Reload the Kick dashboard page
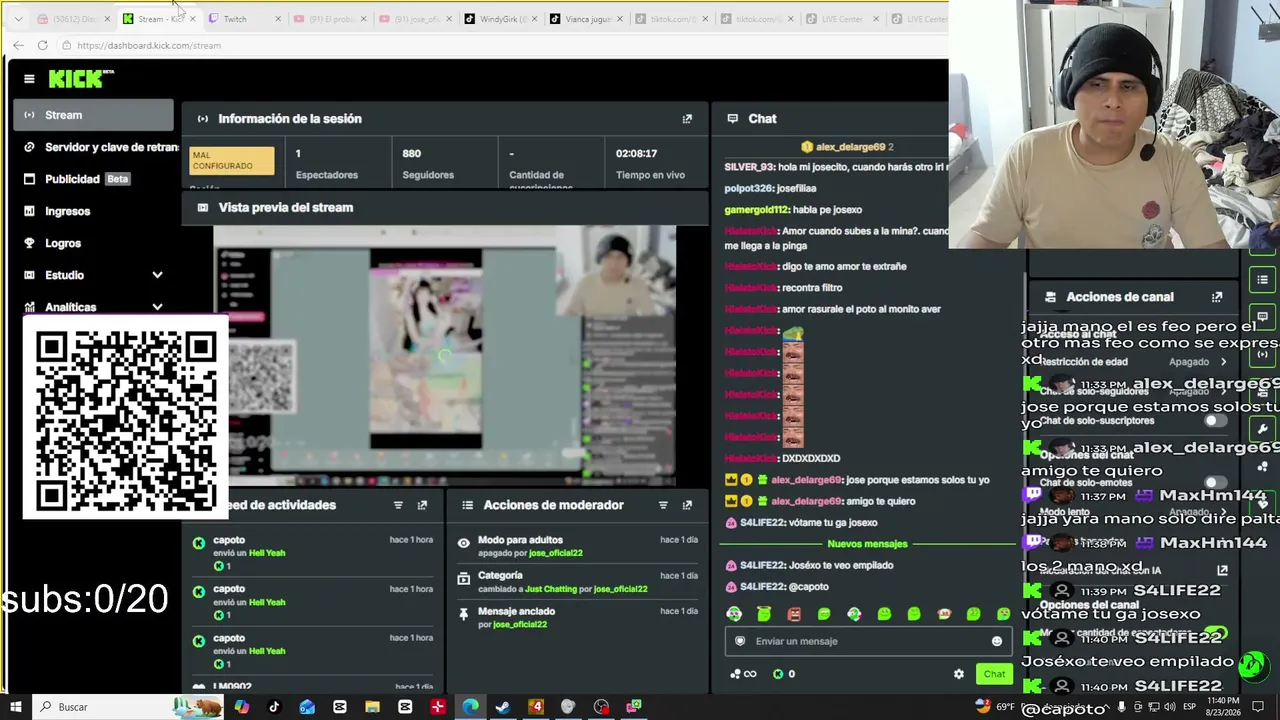Screen dimensions: 1280x720 [42, 45]
